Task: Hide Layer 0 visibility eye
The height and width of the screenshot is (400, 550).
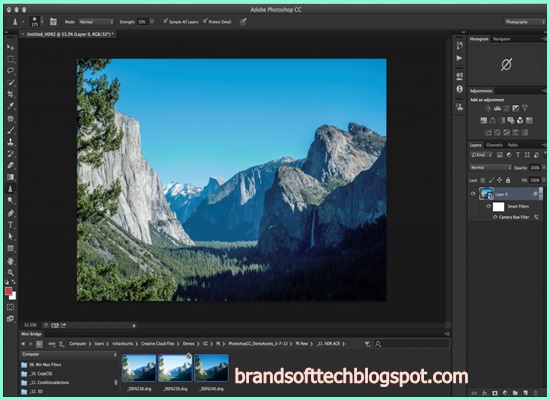Action: coord(473,194)
